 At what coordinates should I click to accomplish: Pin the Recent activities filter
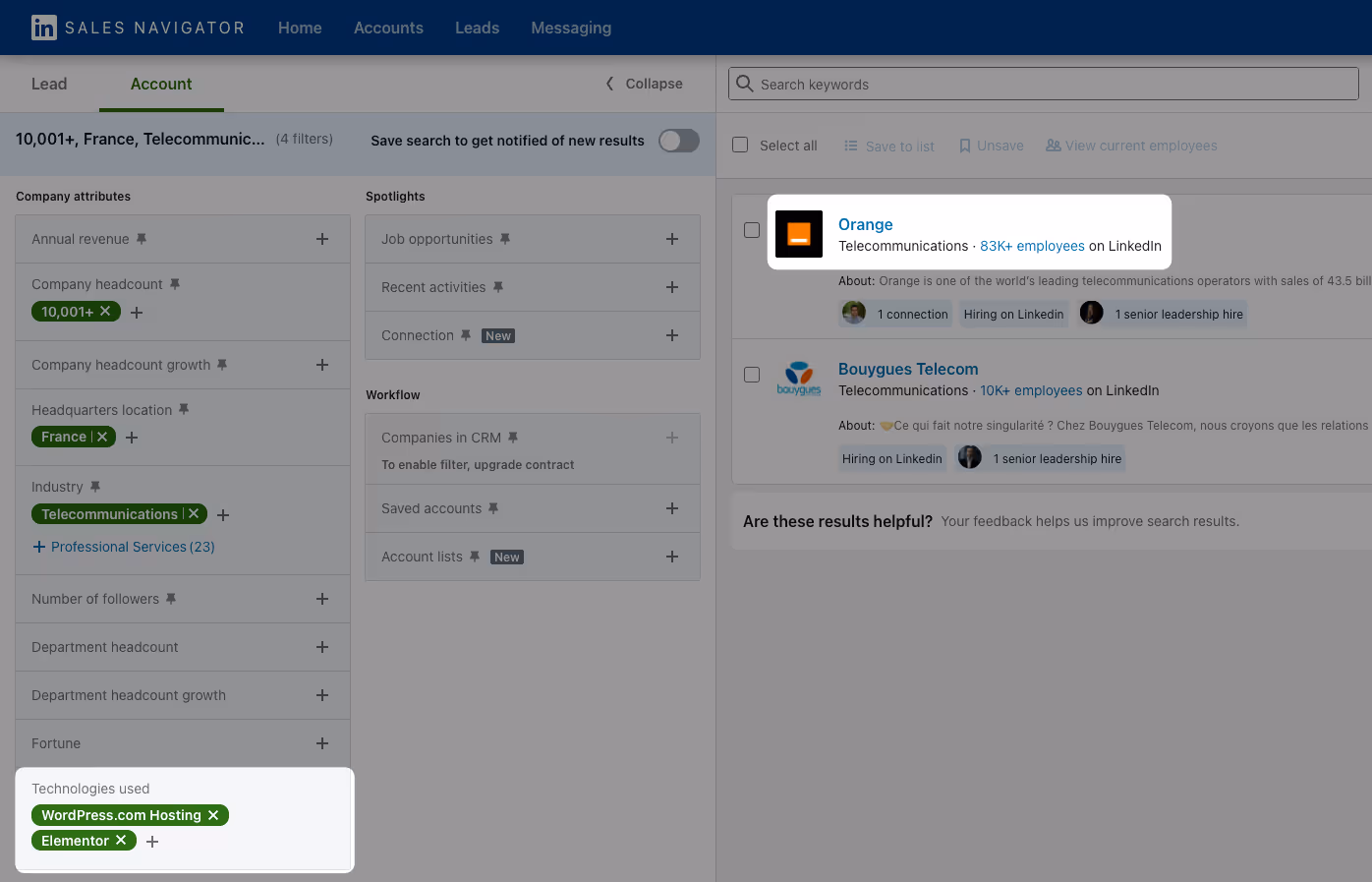(498, 287)
